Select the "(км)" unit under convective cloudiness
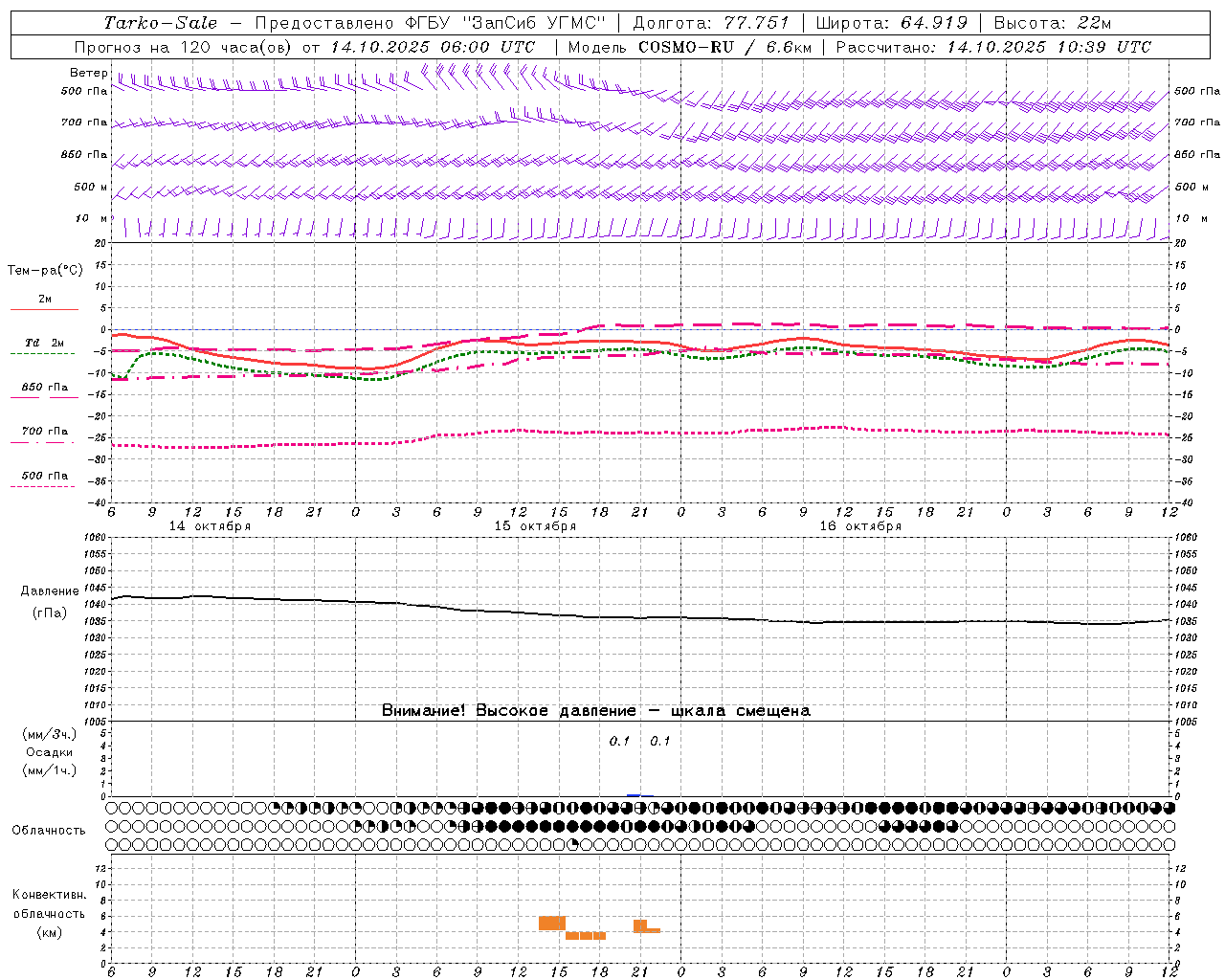This screenshot has height=980, width=1225. [x=49, y=932]
